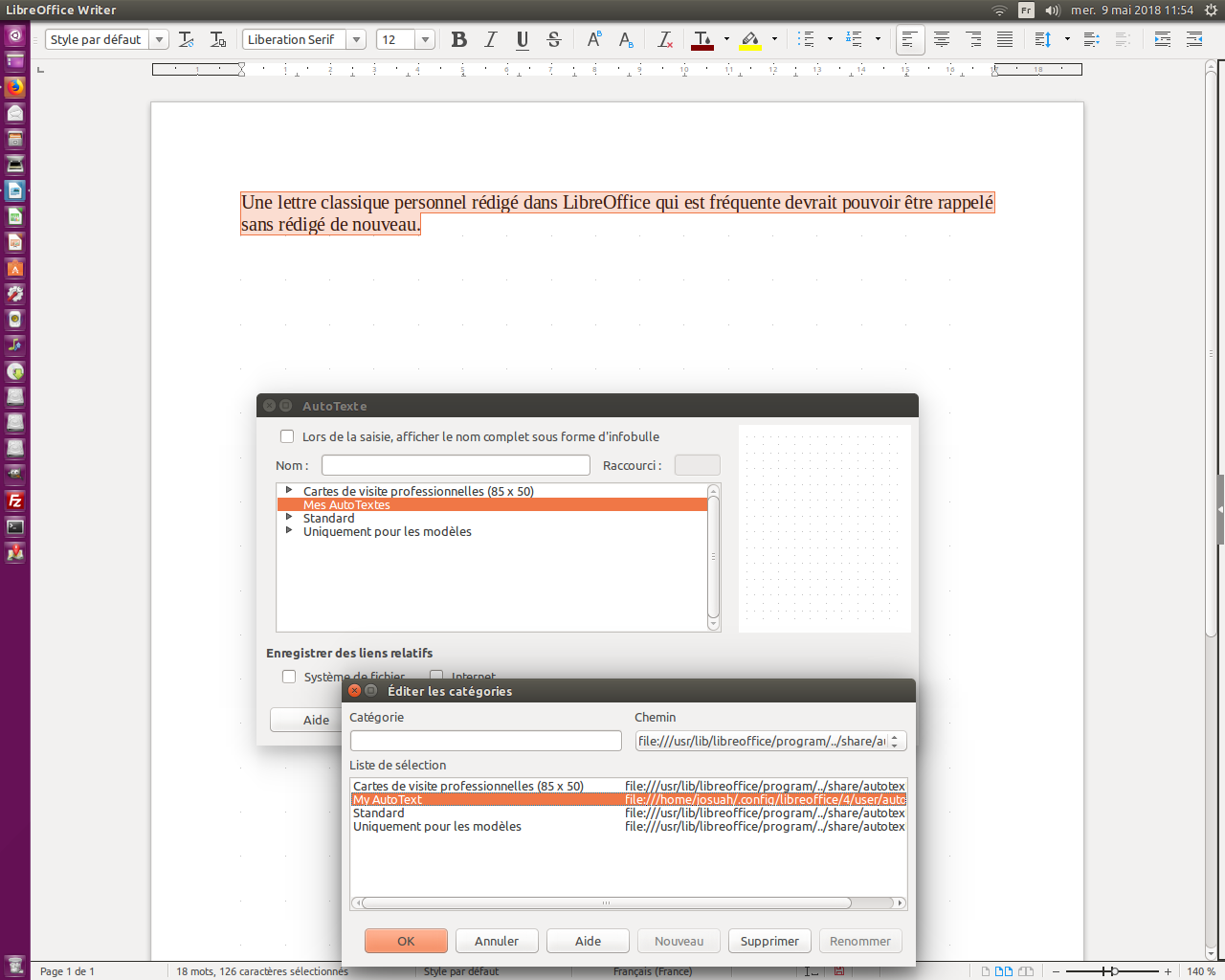
Task: Apply strikethrough formatting
Action: click(x=554, y=39)
